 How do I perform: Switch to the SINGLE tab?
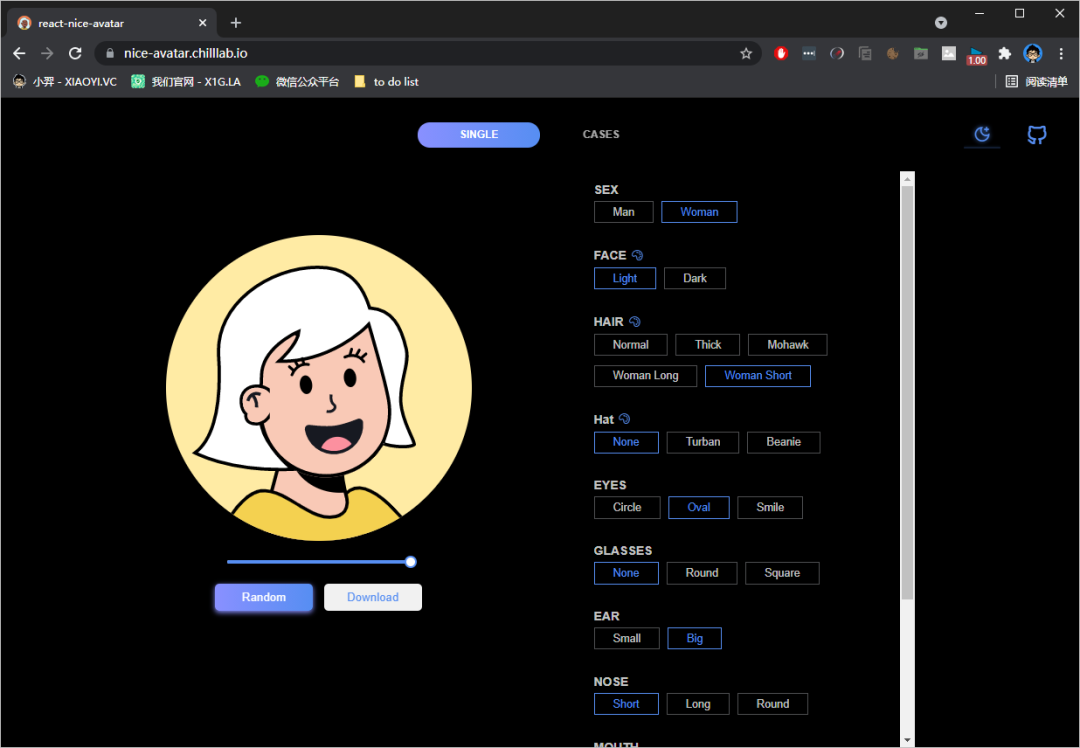point(479,135)
